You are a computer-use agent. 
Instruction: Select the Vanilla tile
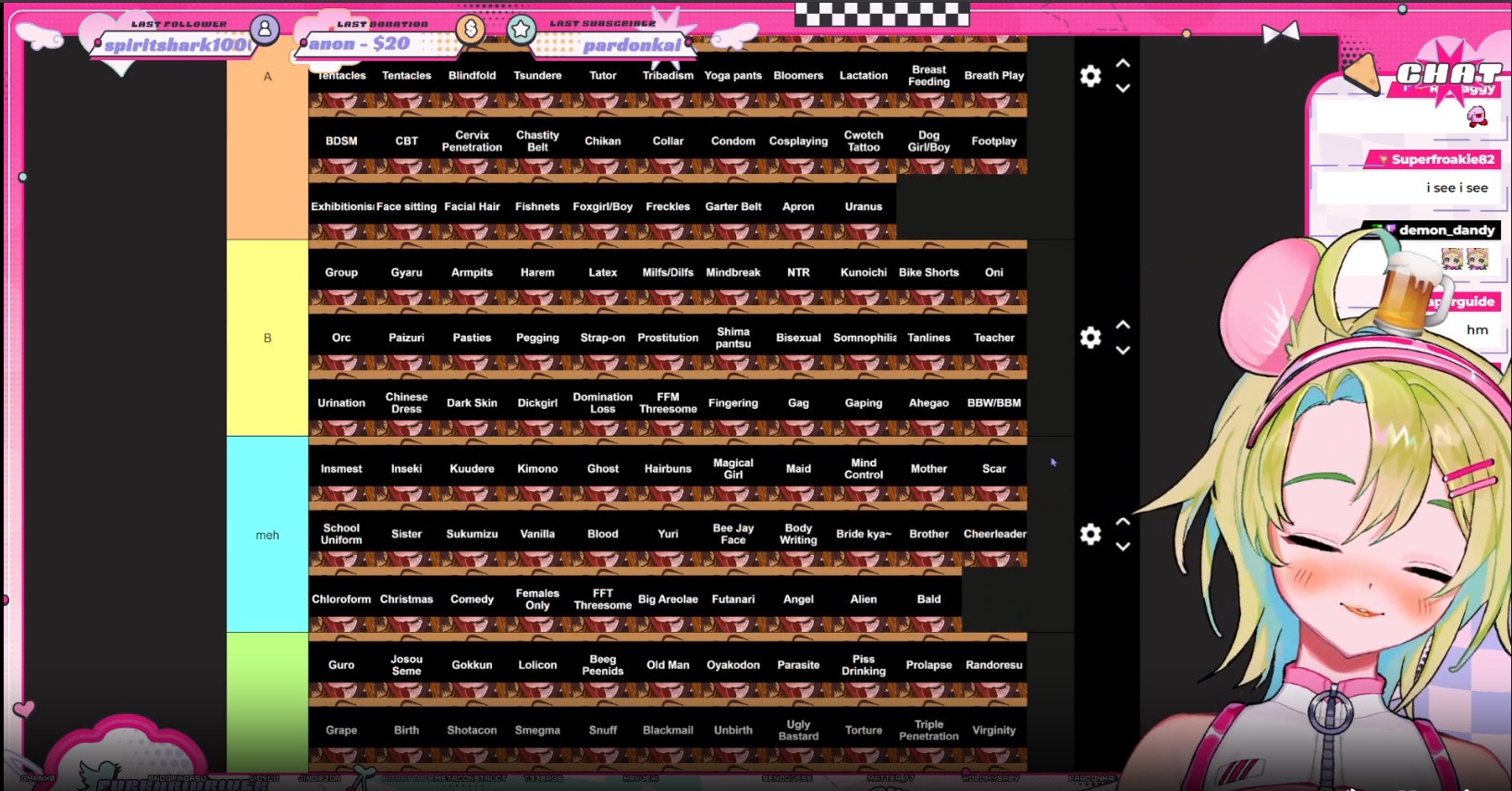click(537, 535)
